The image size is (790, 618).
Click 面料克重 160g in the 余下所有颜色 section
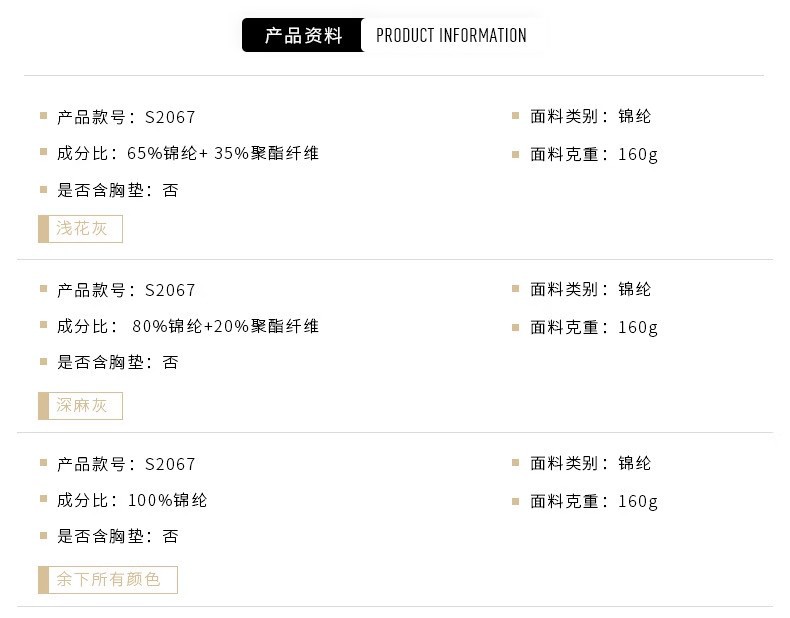coord(594,501)
